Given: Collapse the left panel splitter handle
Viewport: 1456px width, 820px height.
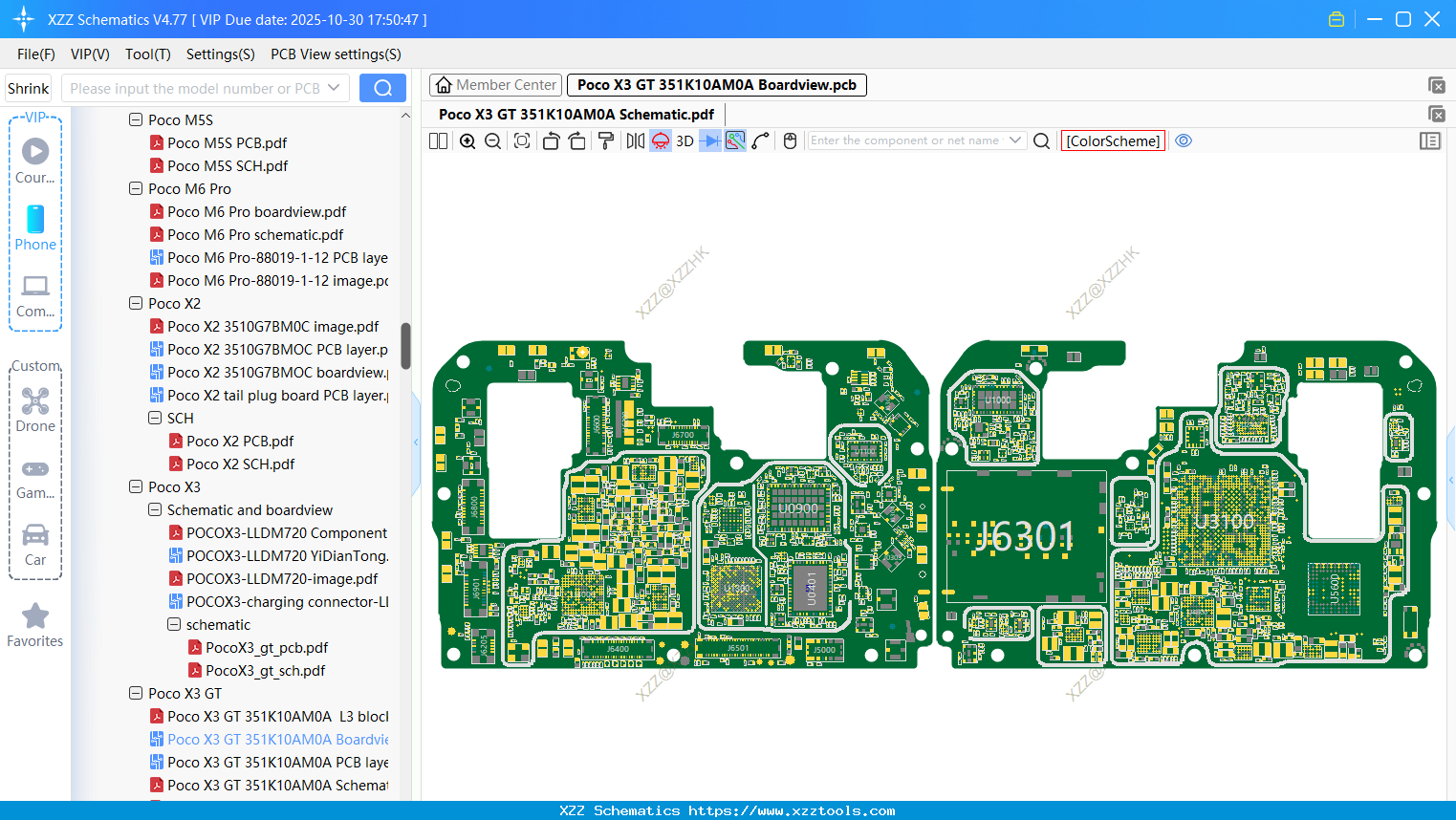Looking at the screenshot, I should point(416,442).
